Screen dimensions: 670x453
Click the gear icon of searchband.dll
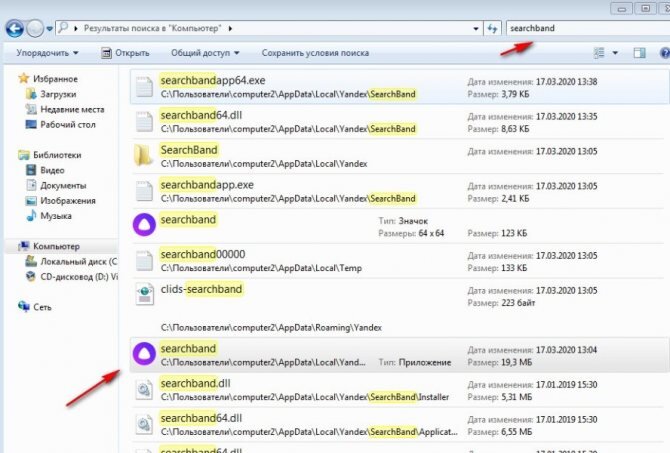(x=144, y=390)
